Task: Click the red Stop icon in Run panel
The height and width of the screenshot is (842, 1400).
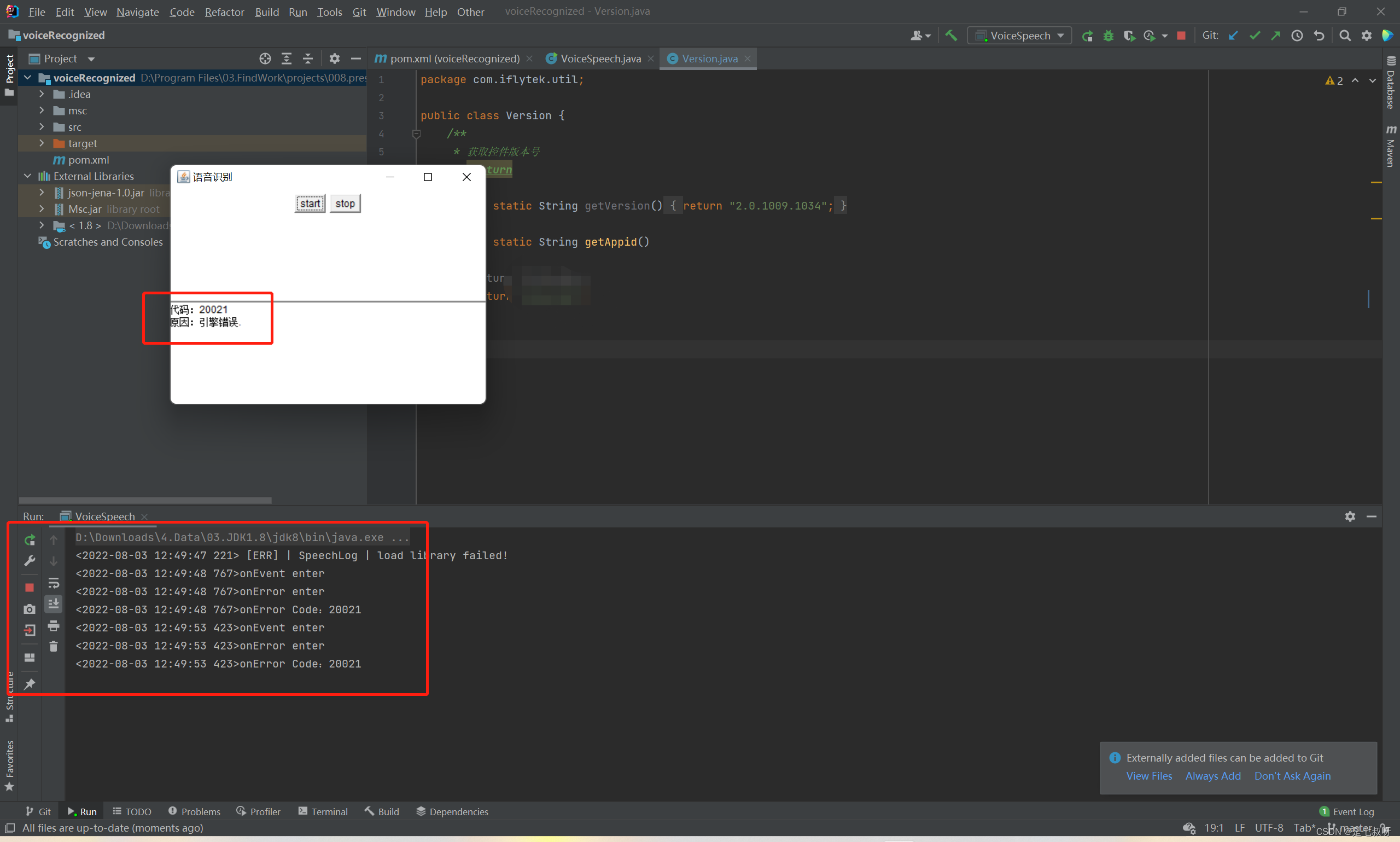Action: (30, 587)
